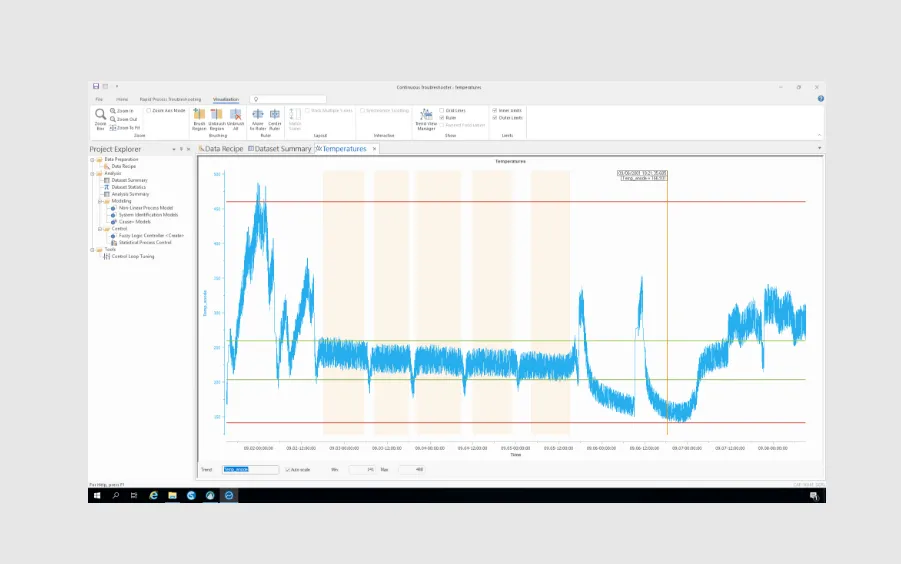
Task: Pin the Project Explorer panel
Action: click(181, 149)
